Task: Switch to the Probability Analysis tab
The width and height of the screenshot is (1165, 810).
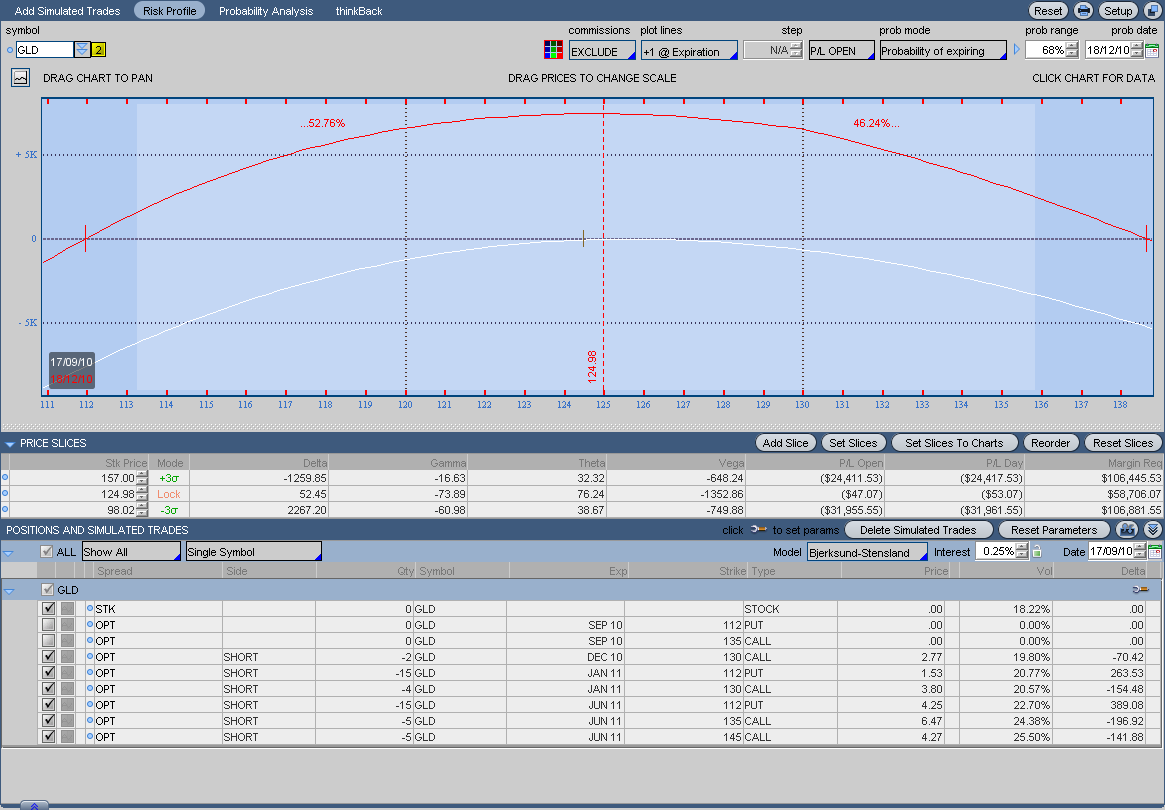Action: coord(266,11)
